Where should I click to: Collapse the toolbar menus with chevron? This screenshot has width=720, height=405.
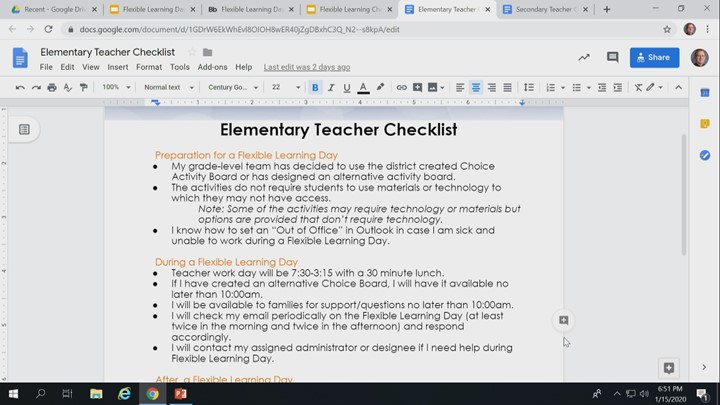point(678,87)
